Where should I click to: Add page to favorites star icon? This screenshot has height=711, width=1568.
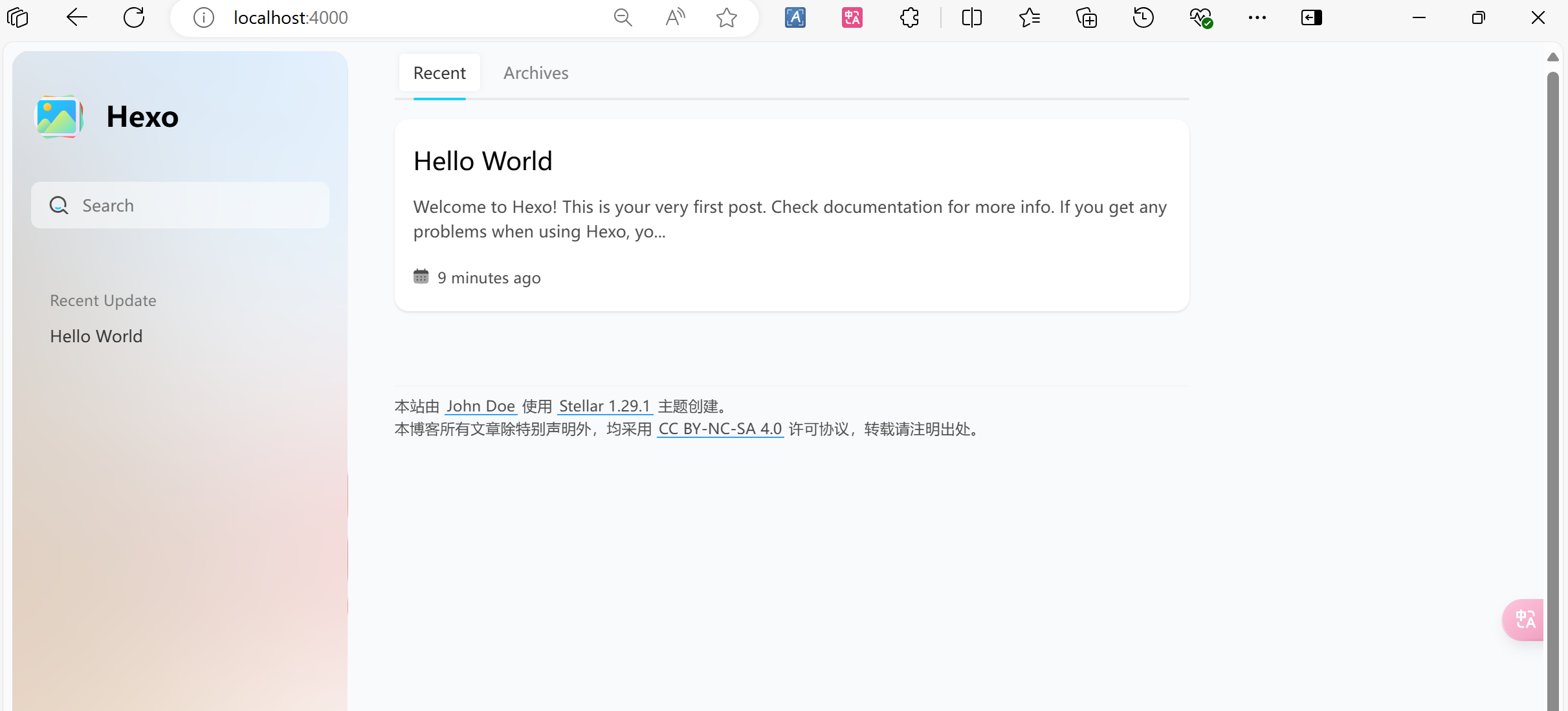(x=726, y=17)
